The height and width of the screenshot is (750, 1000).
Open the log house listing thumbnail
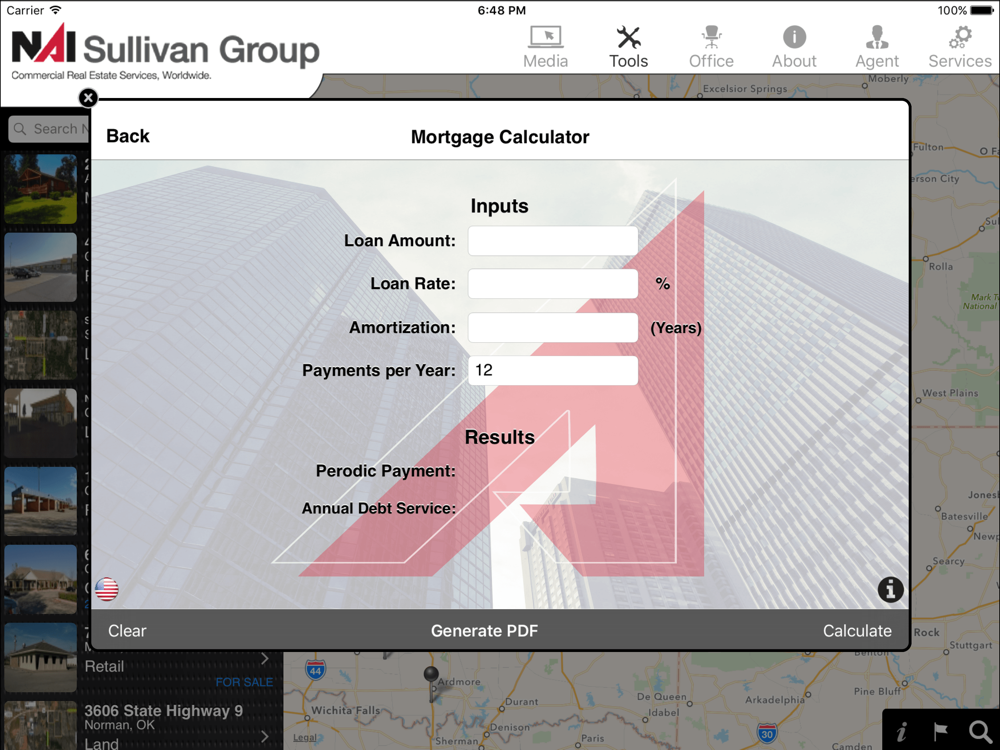pyautogui.click(x=41, y=189)
